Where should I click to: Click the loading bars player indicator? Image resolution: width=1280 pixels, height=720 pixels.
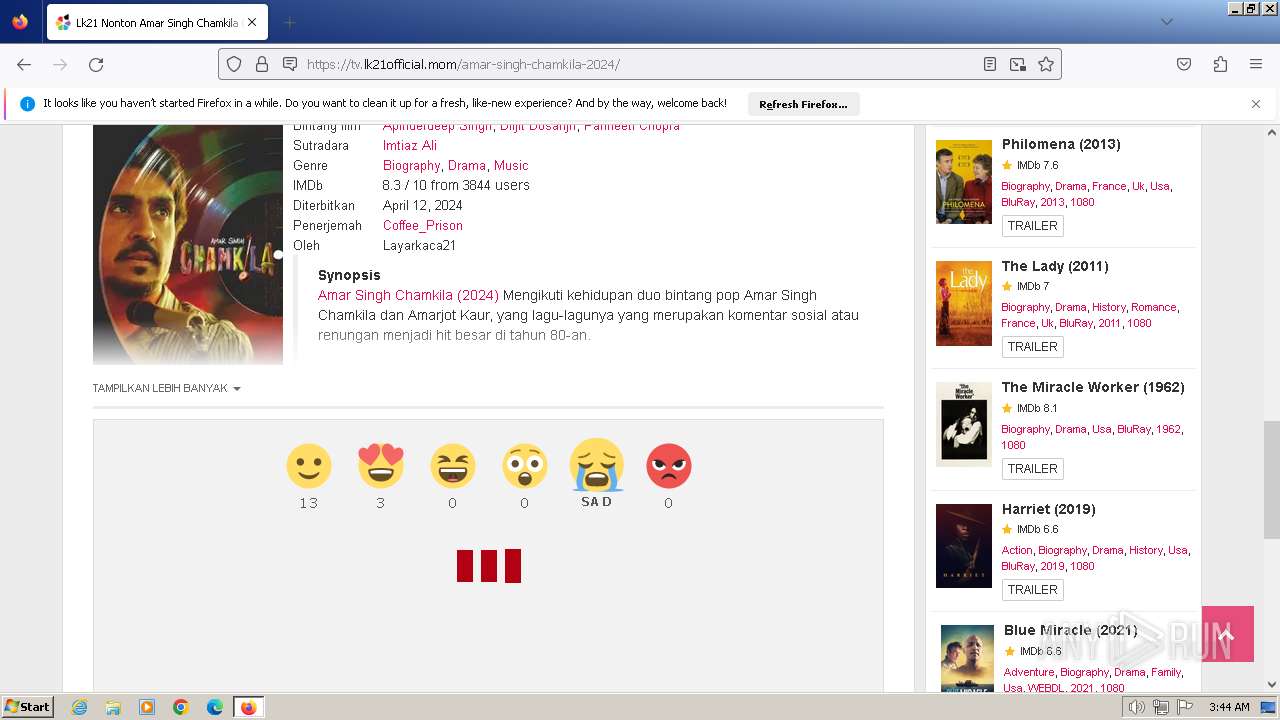tap(489, 566)
